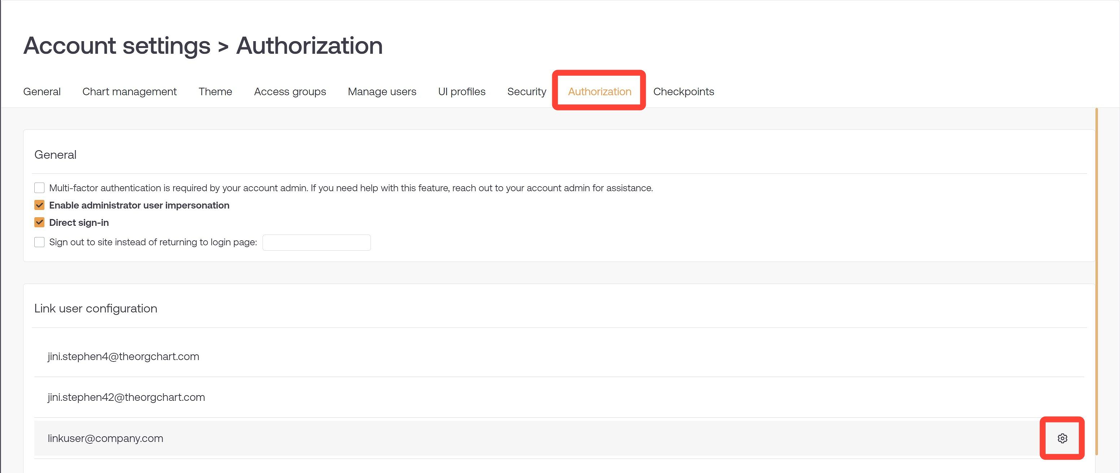Enable the multi-factor authentication checkbox

point(39,188)
